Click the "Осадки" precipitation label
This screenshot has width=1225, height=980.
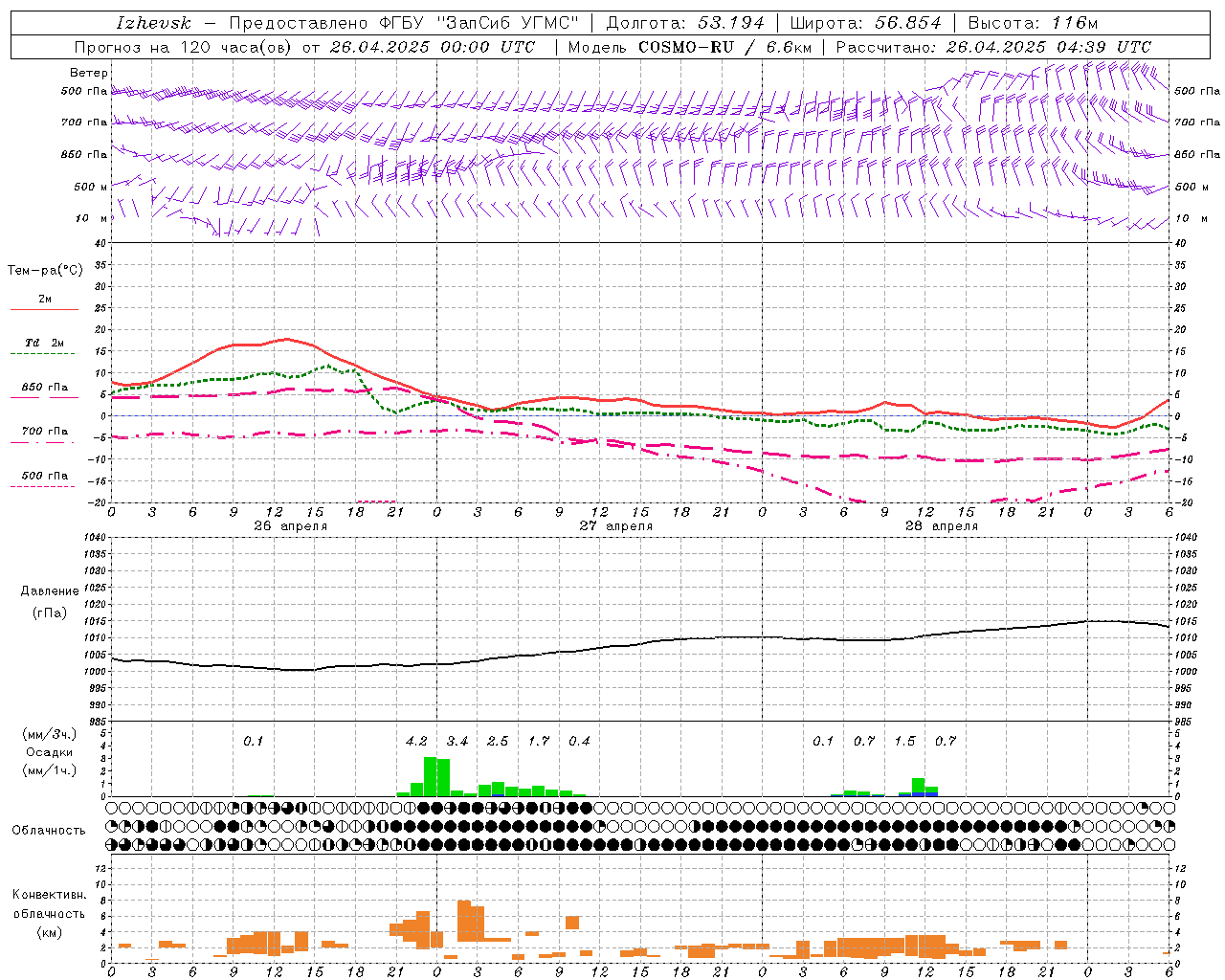tap(50, 752)
